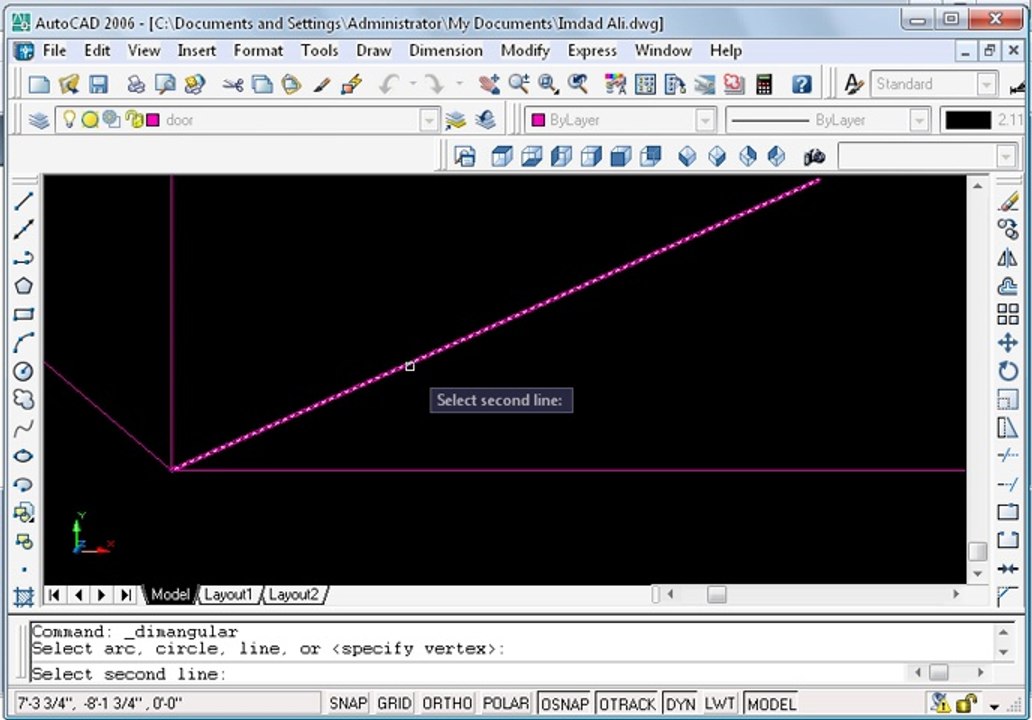This screenshot has height=720, width=1032.
Task: Switch to Layout2 tab
Action: 294,595
